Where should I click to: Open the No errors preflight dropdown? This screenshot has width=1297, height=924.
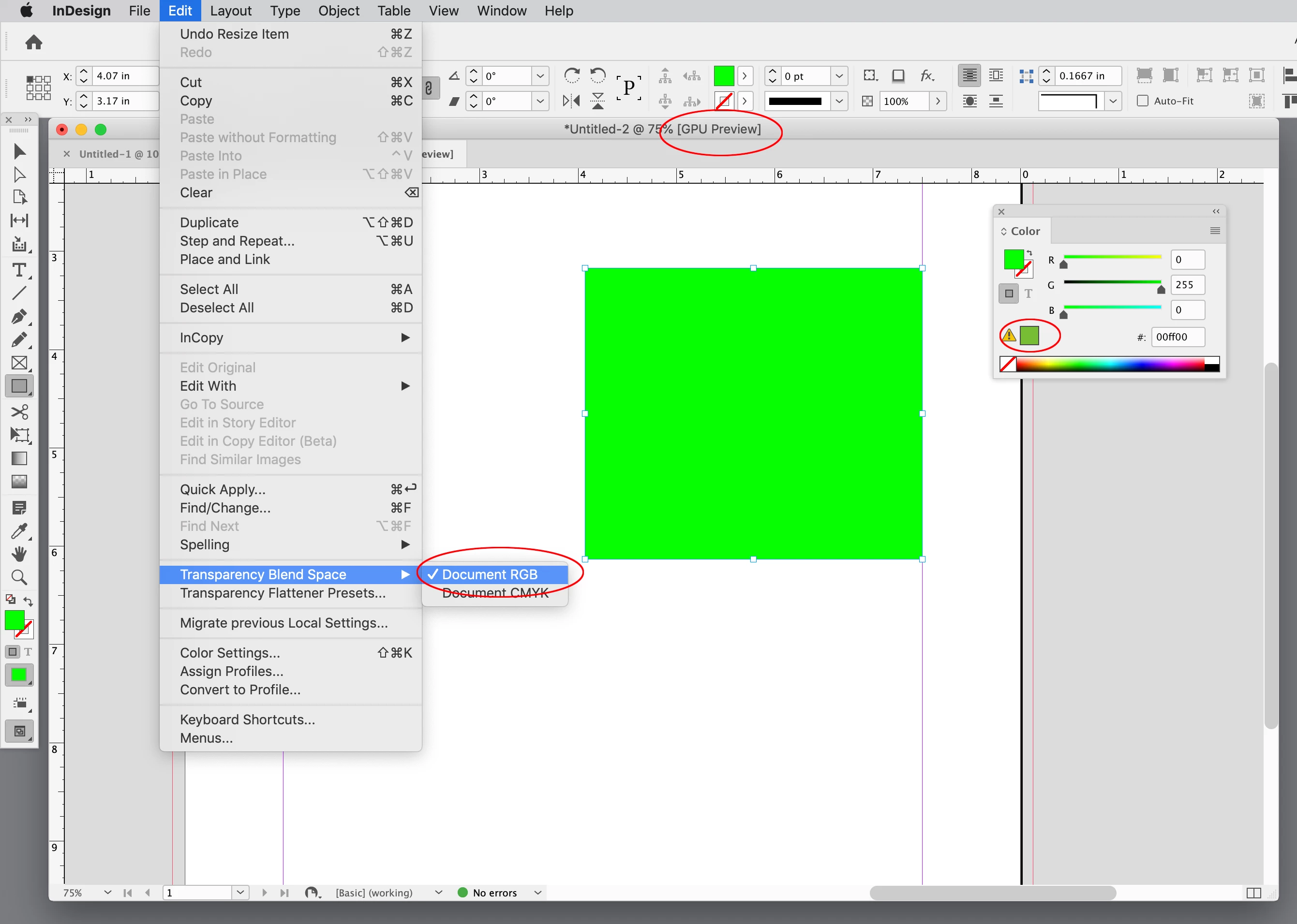coord(537,892)
